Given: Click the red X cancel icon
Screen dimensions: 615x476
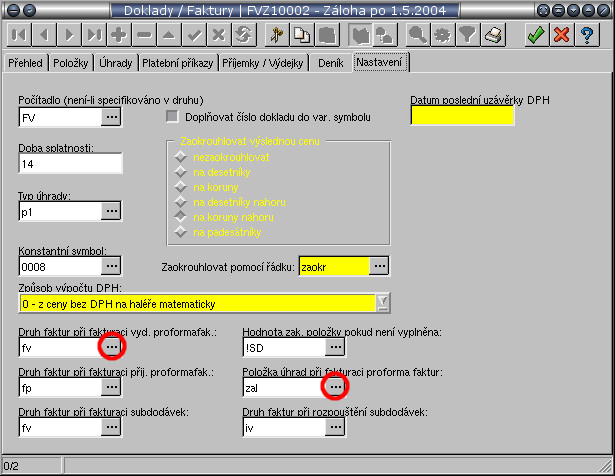Looking at the screenshot, I should click(561, 34).
